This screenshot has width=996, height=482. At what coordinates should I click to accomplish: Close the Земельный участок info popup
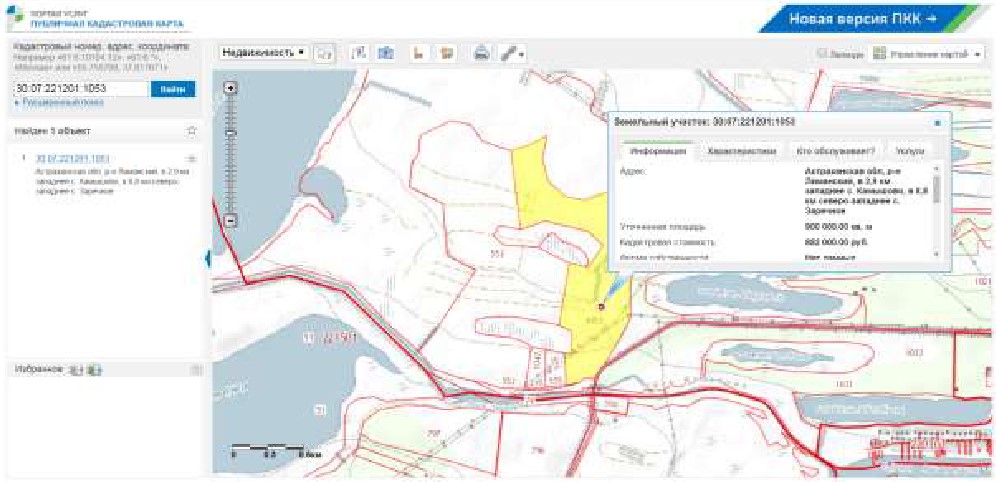pos(937,123)
